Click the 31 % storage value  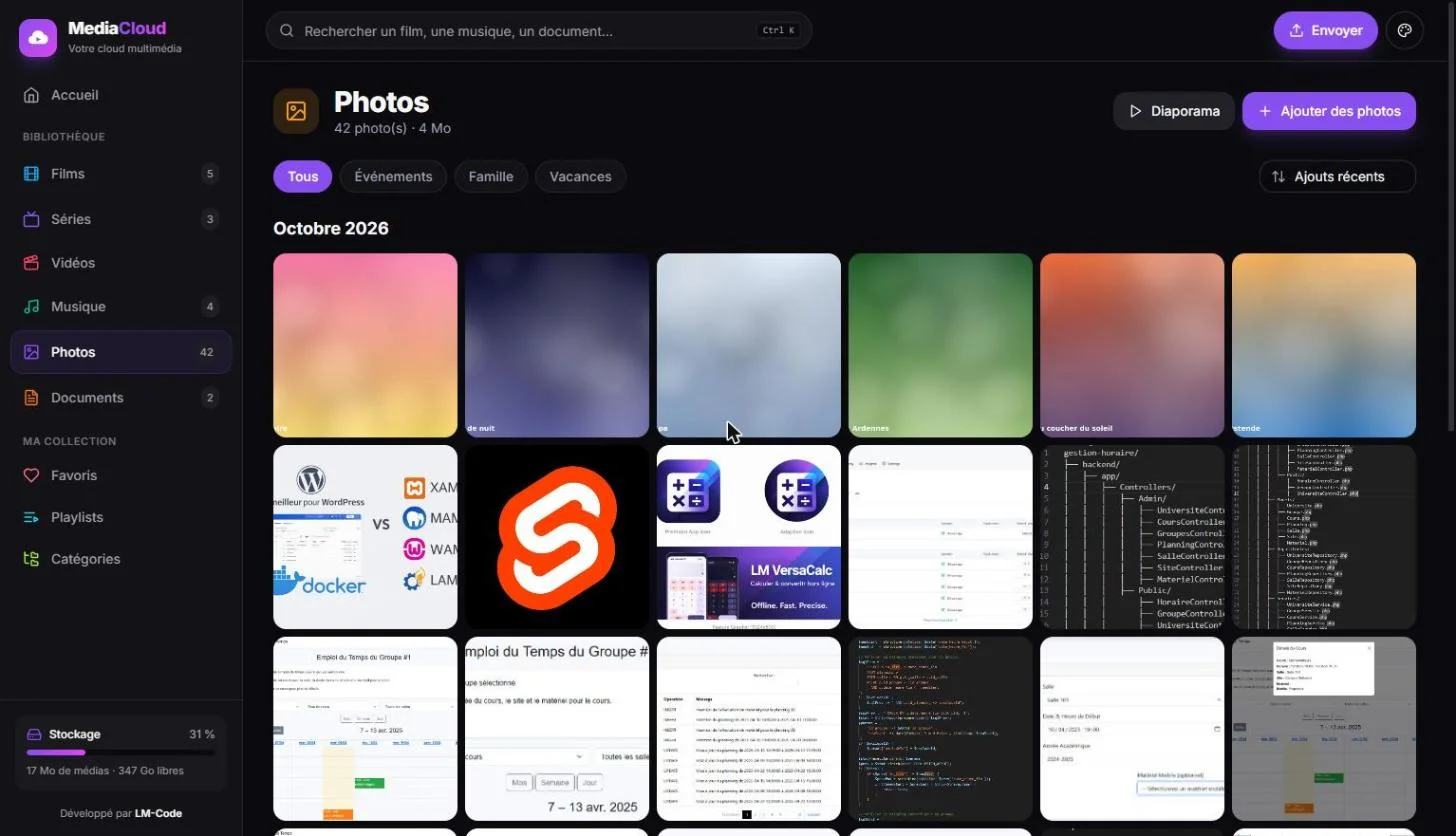tap(202, 734)
